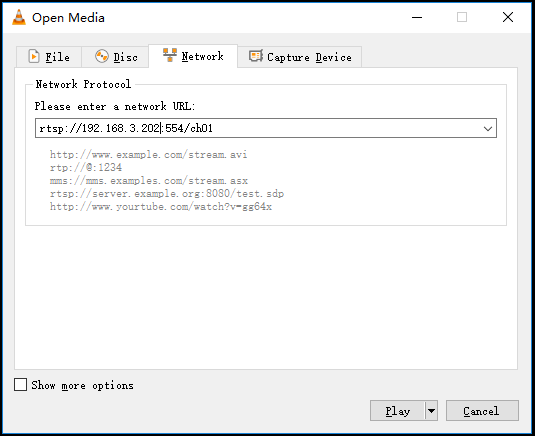Screen dimensions: 535x436
Task: Close the Open Media dialog
Action: coord(508,17)
